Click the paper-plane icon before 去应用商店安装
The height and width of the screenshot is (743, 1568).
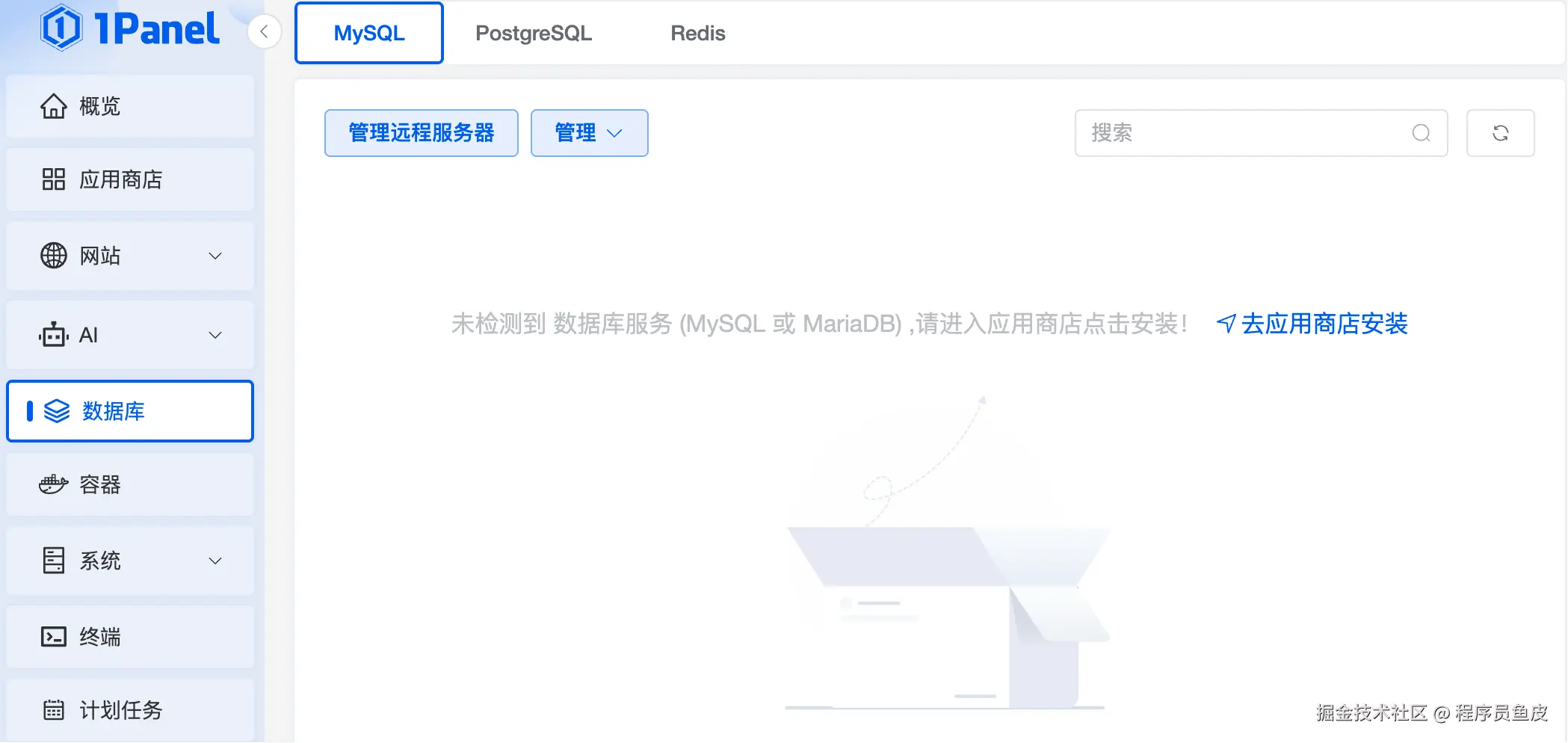1226,324
